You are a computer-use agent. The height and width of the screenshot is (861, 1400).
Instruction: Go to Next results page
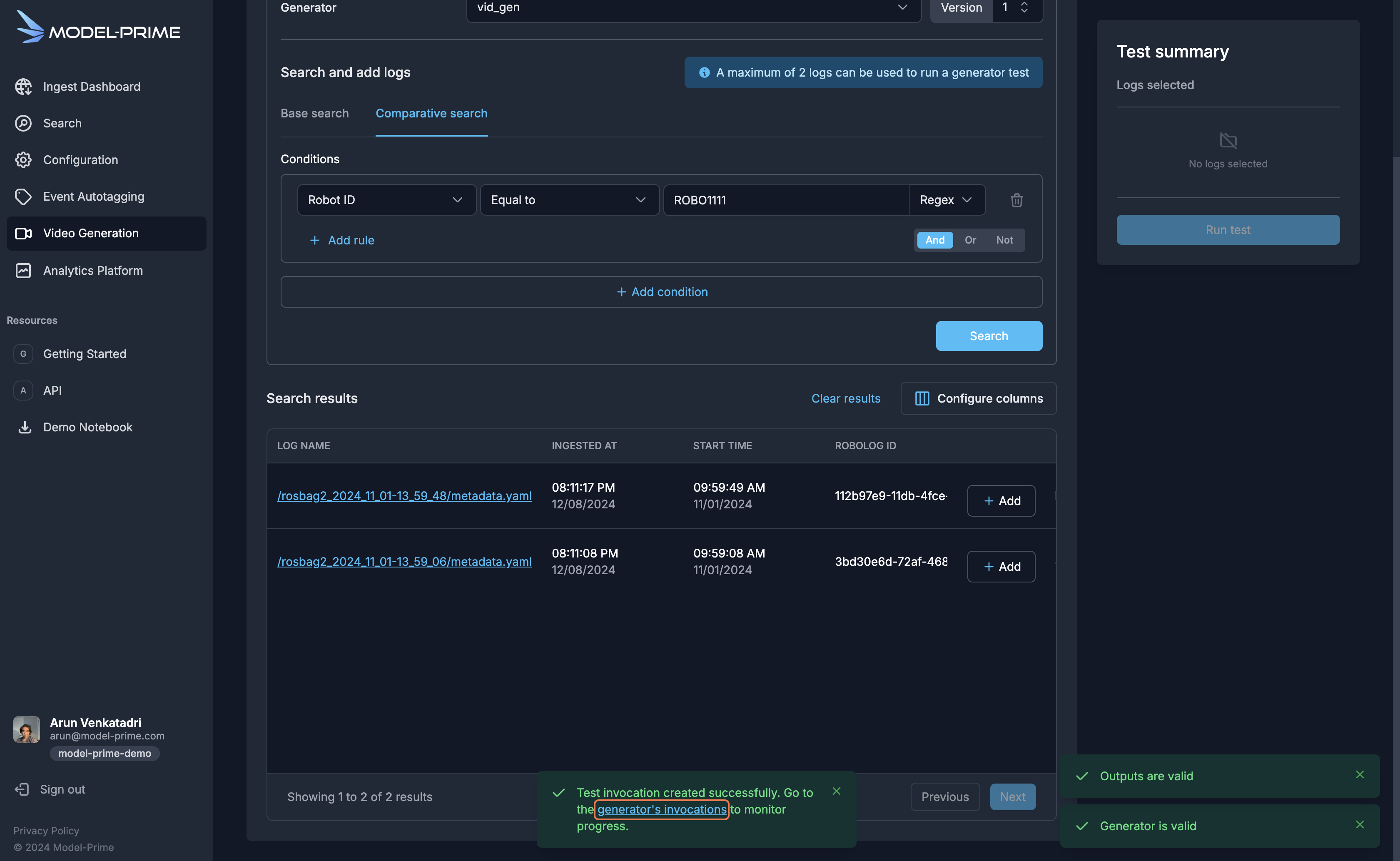point(1013,796)
